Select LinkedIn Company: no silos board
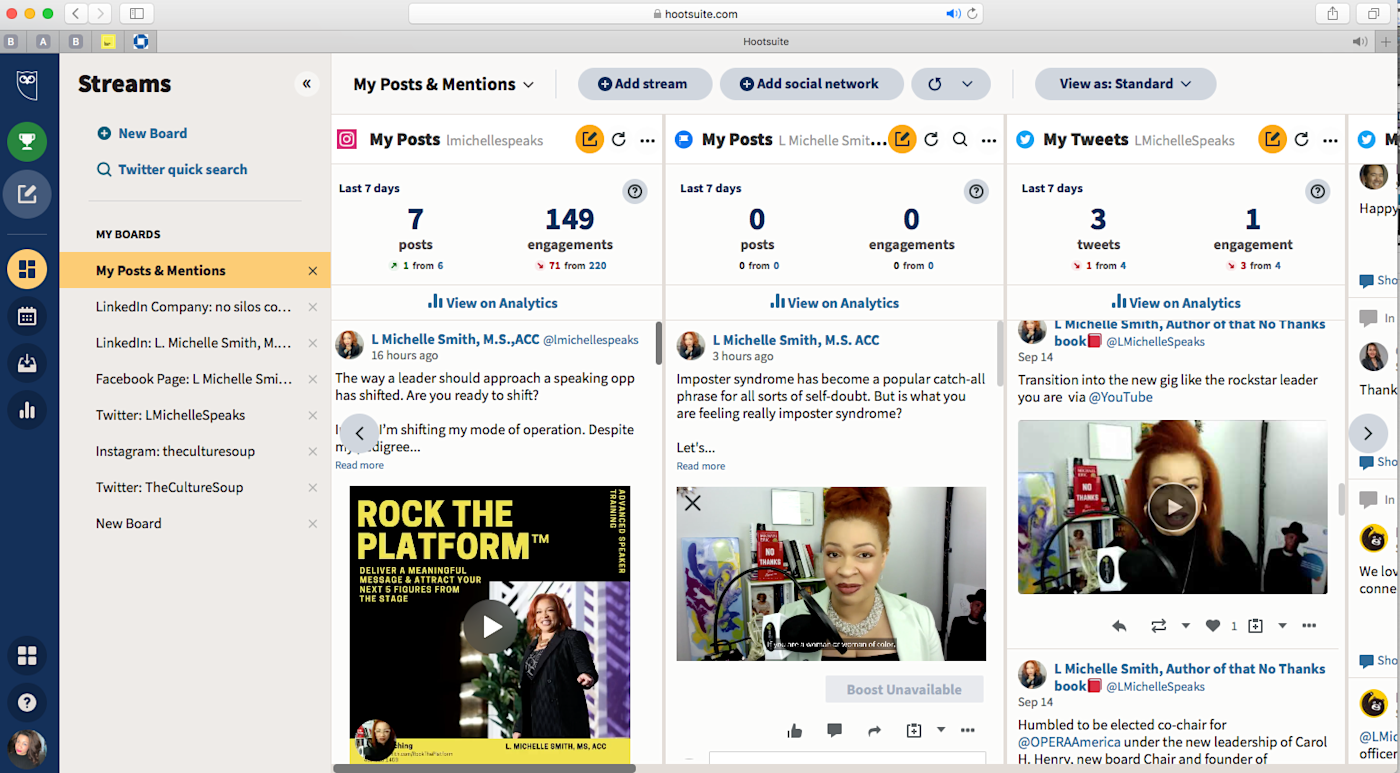The height and width of the screenshot is (773, 1400). (x=195, y=307)
